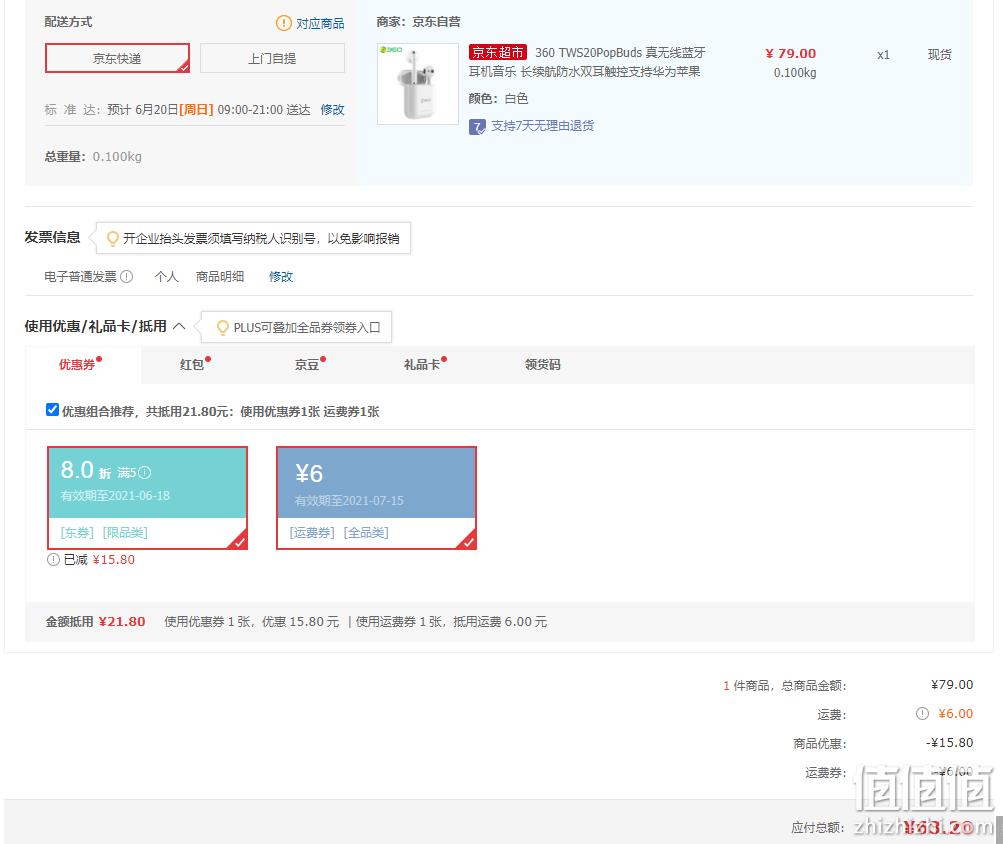This screenshot has height=844, width=1003.
Task: Open PLUS可叠加全品券领券入口 link
Action: [307, 328]
